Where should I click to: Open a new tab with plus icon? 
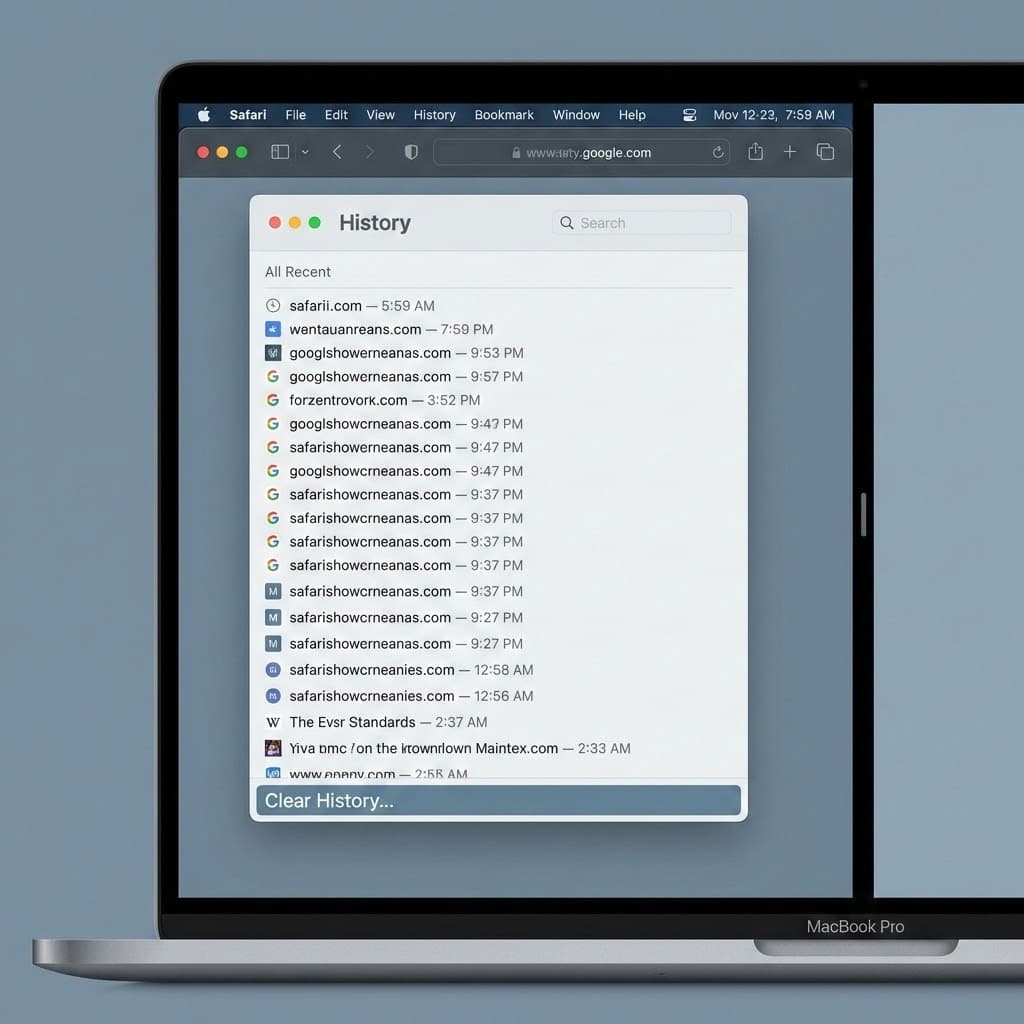click(x=790, y=152)
